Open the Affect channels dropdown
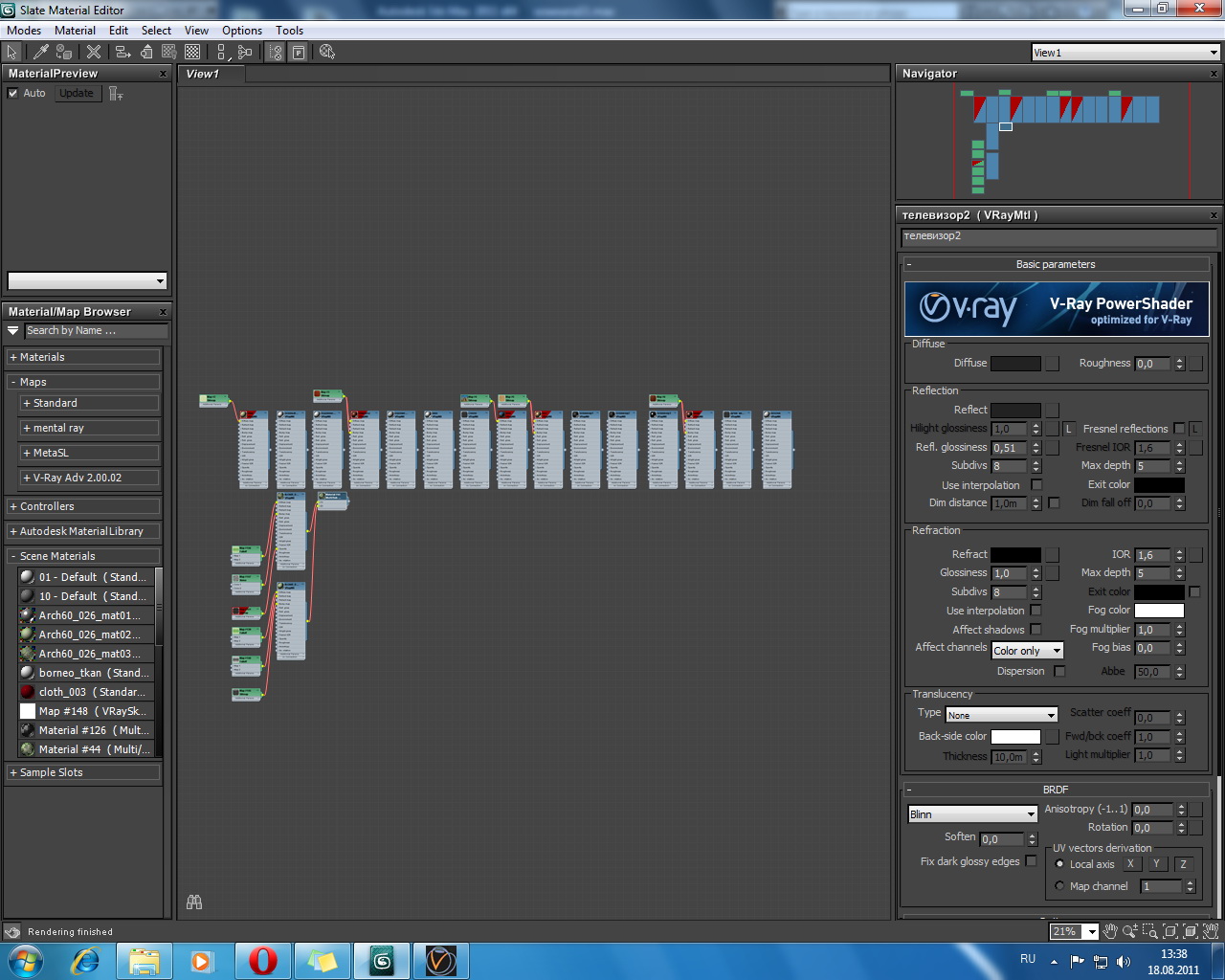Image resolution: width=1225 pixels, height=980 pixels. pyautogui.click(x=1027, y=651)
